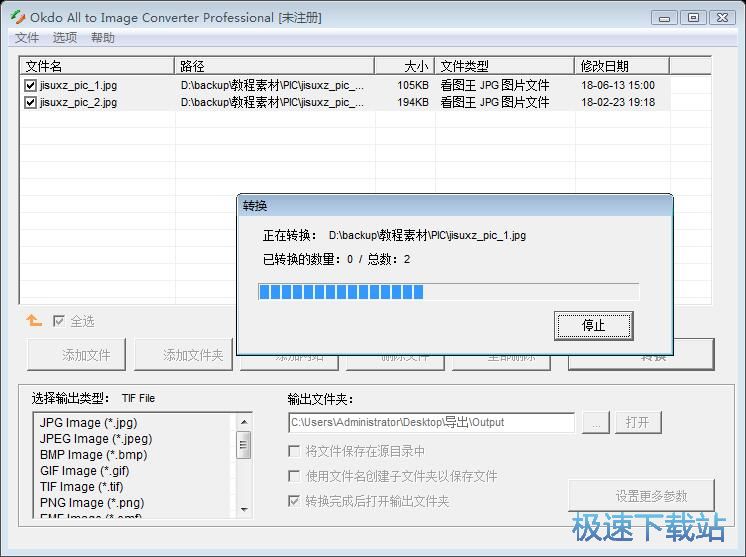The height and width of the screenshot is (557, 746).
Task: Select JPEG Image (*.jpeg) output type
Action: point(96,439)
